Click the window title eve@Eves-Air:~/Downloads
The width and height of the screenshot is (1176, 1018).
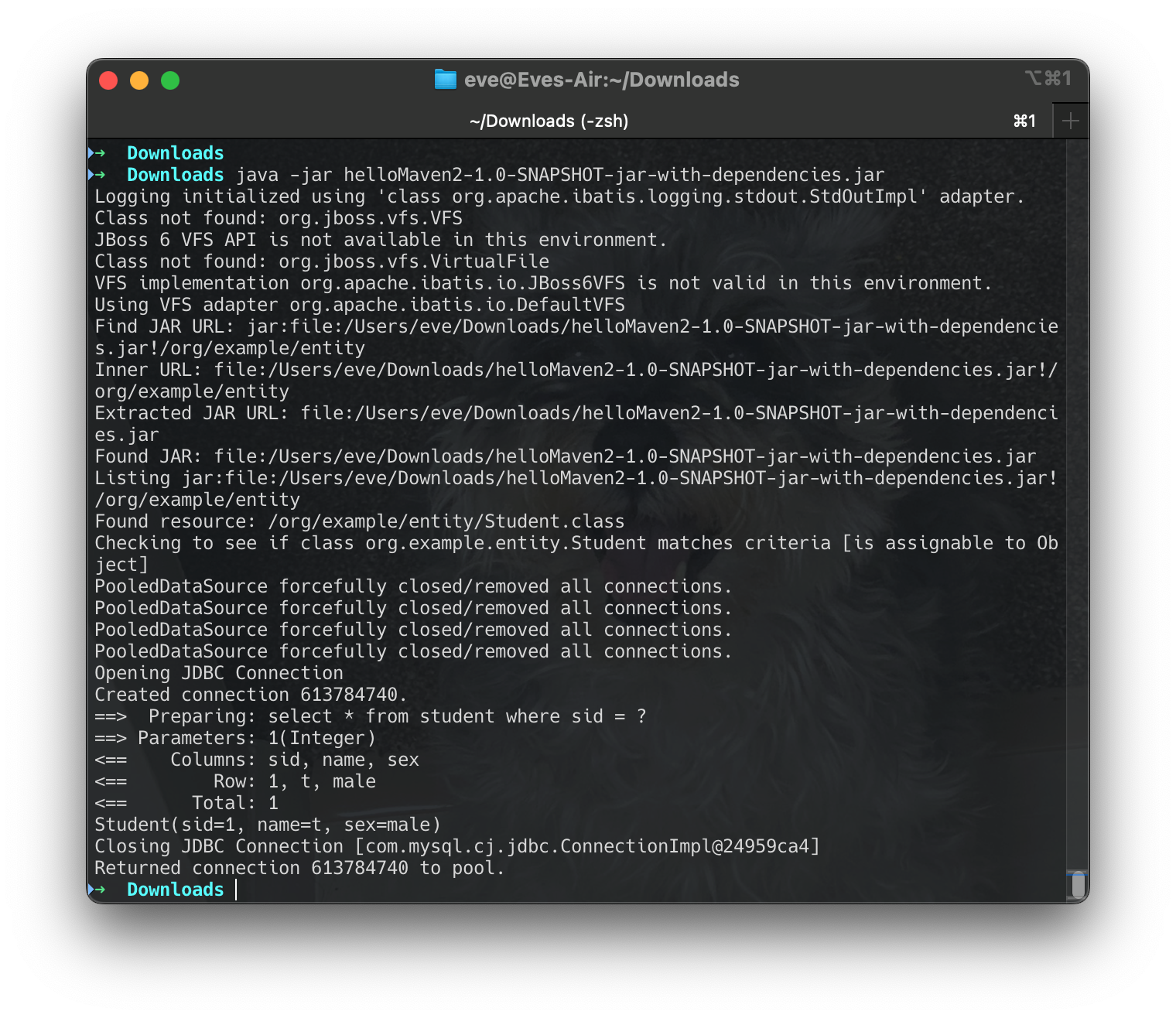[x=601, y=79]
